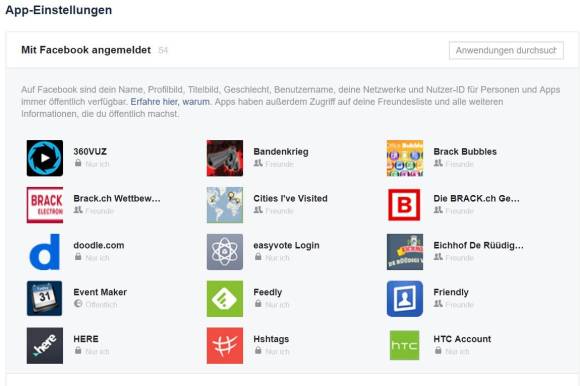The image size is (580, 386).
Task: Select the Friendly app icon
Action: (x=405, y=299)
